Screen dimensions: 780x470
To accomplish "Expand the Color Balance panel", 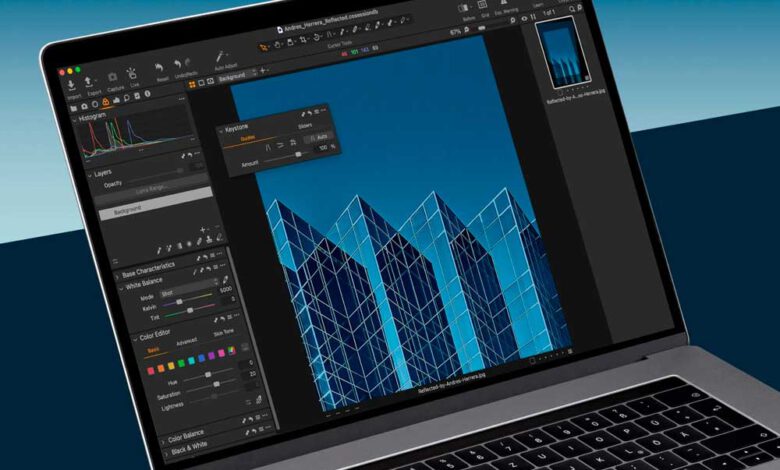I will pyautogui.click(x=163, y=442).
